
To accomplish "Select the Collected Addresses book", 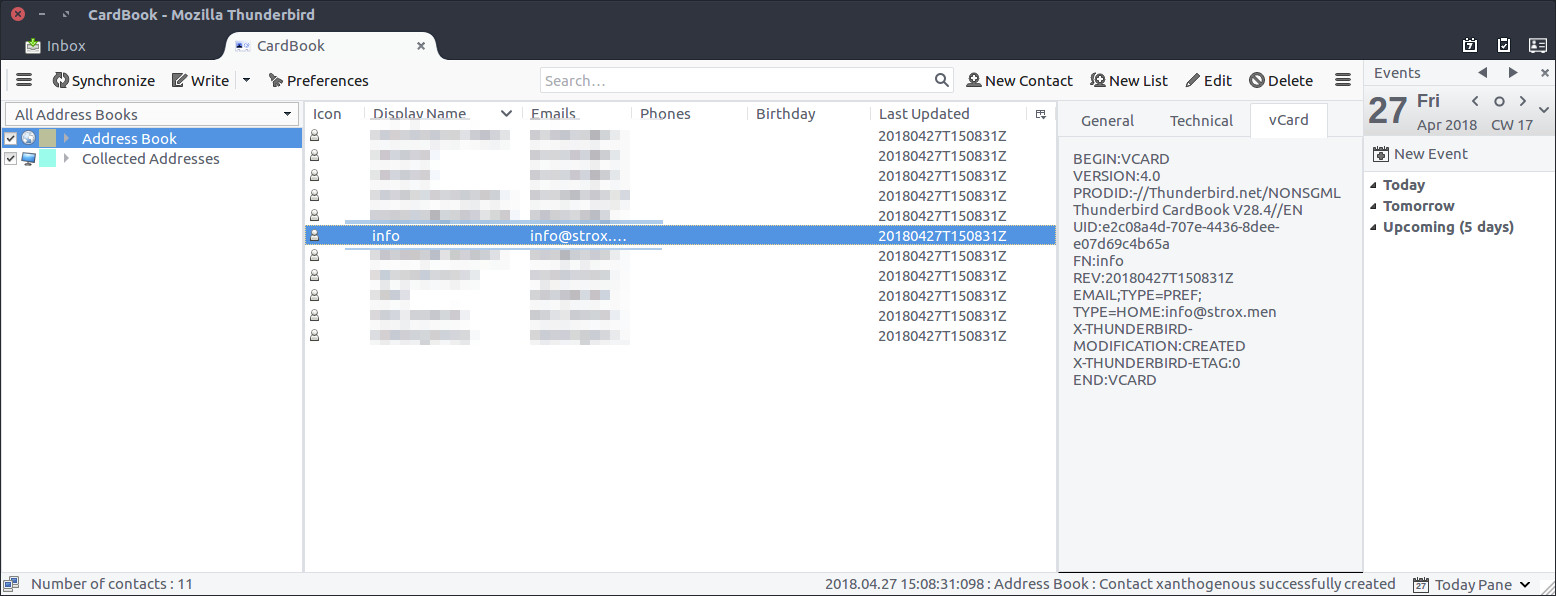I will click(x=150, y=158).
